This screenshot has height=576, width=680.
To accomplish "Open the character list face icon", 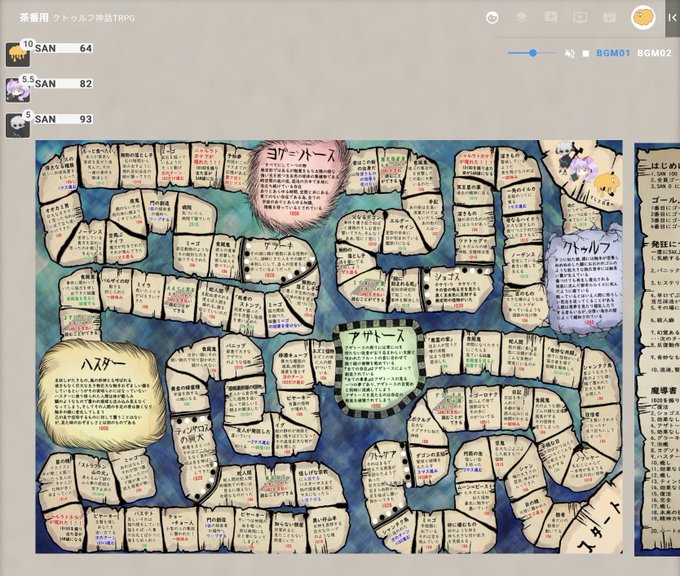I will (492, 18).
